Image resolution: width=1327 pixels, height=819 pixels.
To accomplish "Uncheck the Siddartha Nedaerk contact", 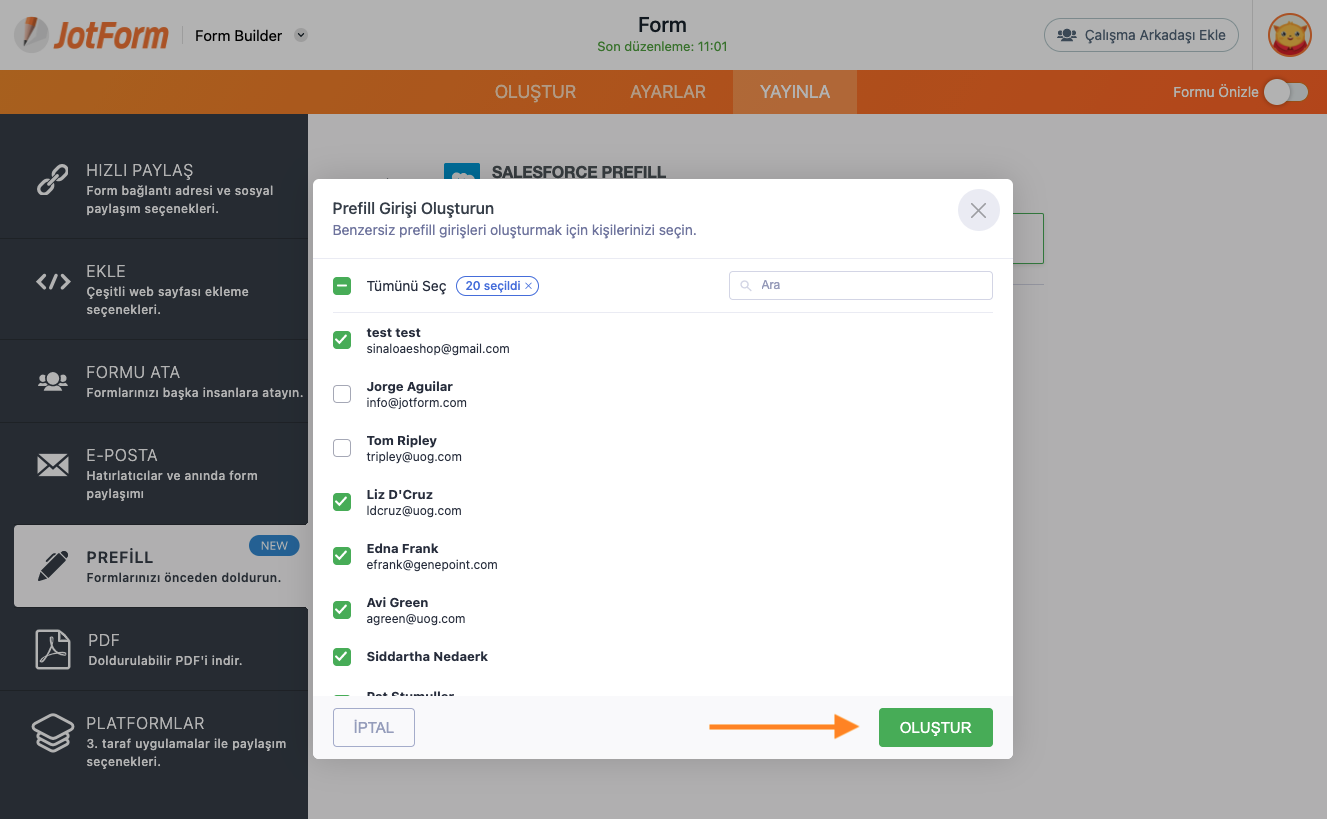I will pyautogui.click(x=342, y=657).
